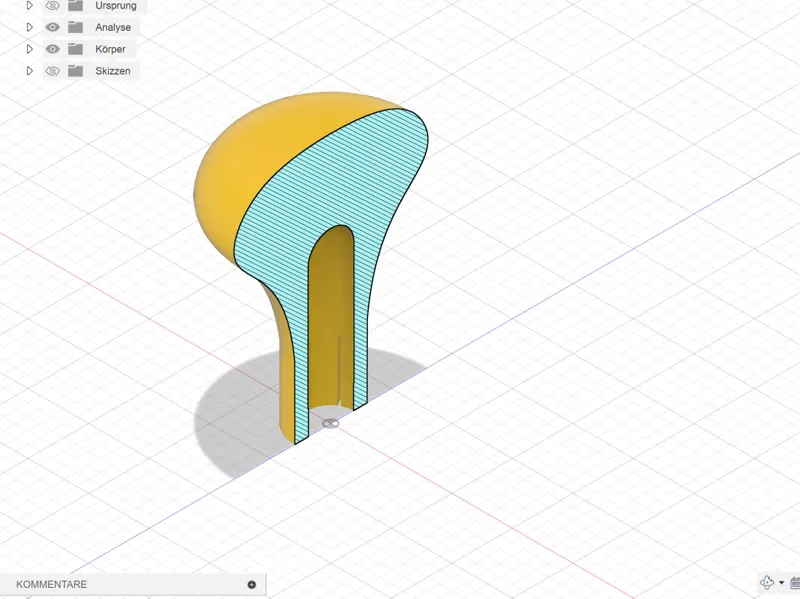Select the Analyse folder icon

[x=76, y=27]
